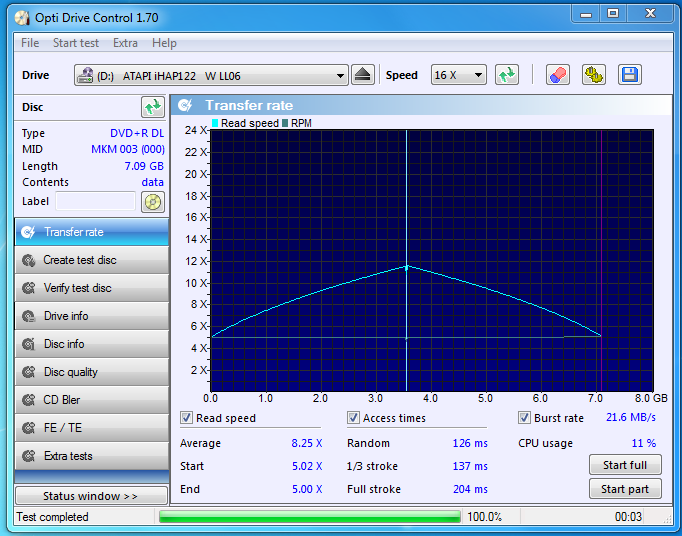Switch to Create test disc
Screen dimensions: 682x536
(92, 260)
